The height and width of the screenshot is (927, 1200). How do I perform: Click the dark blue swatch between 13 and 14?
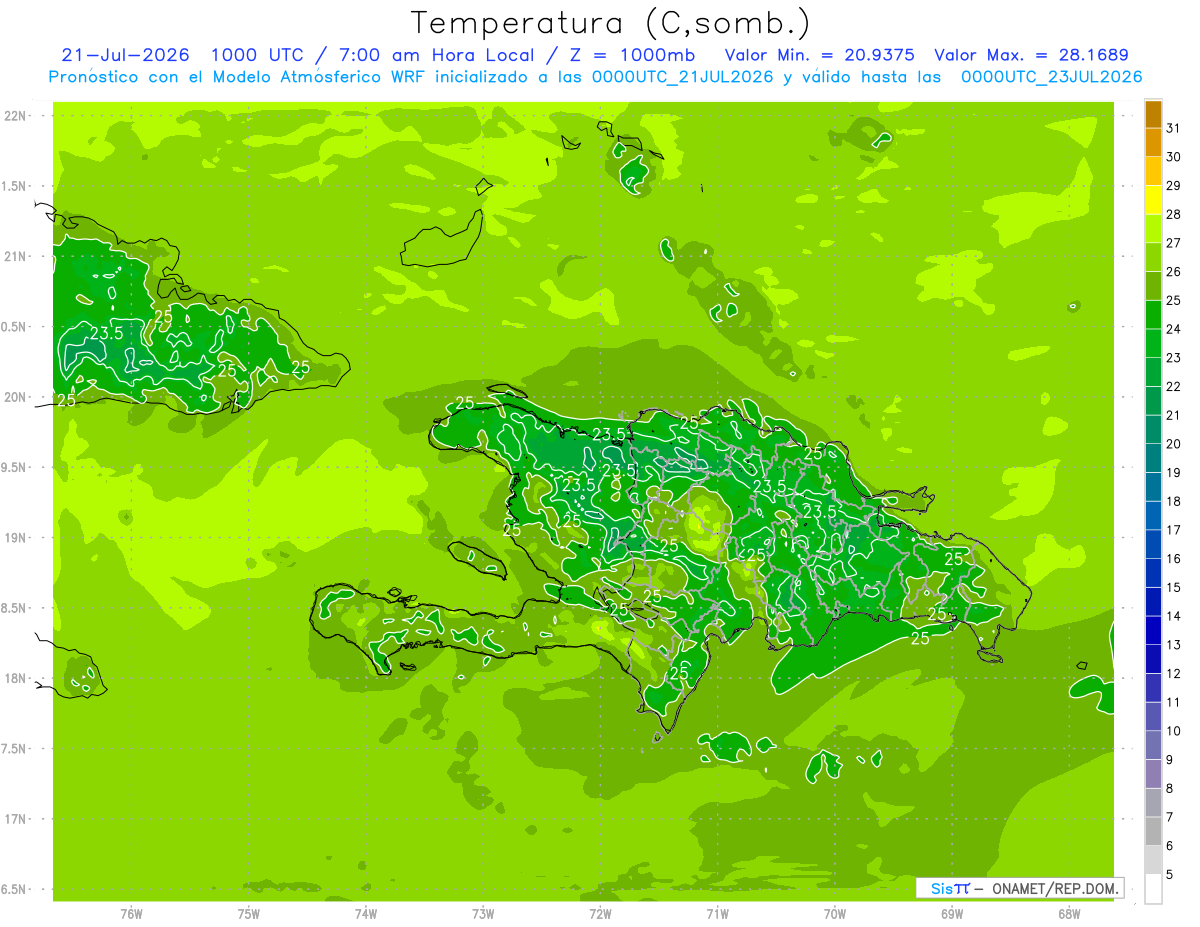pyautogui.click(x=1153, y=631)
